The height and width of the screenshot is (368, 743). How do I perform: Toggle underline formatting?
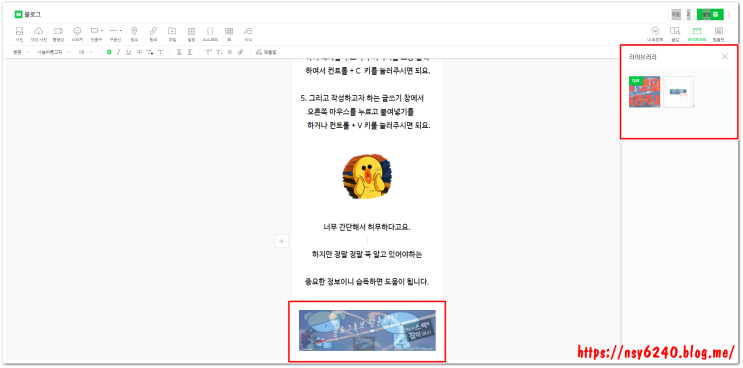coord(128,52)
